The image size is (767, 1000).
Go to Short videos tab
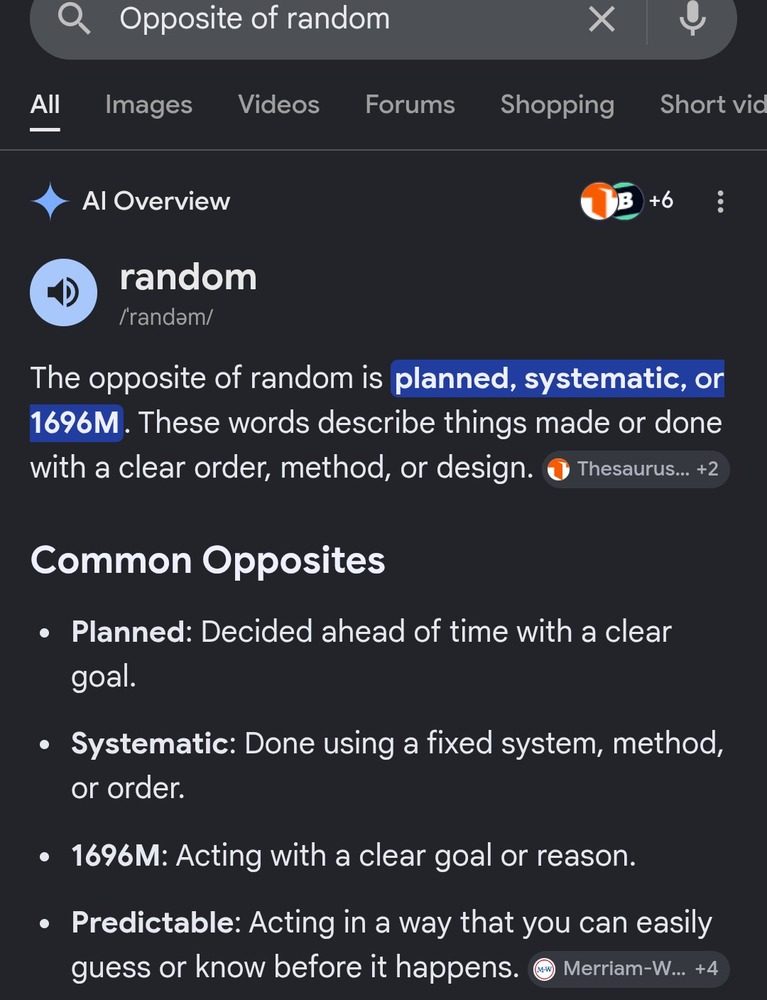713,105
